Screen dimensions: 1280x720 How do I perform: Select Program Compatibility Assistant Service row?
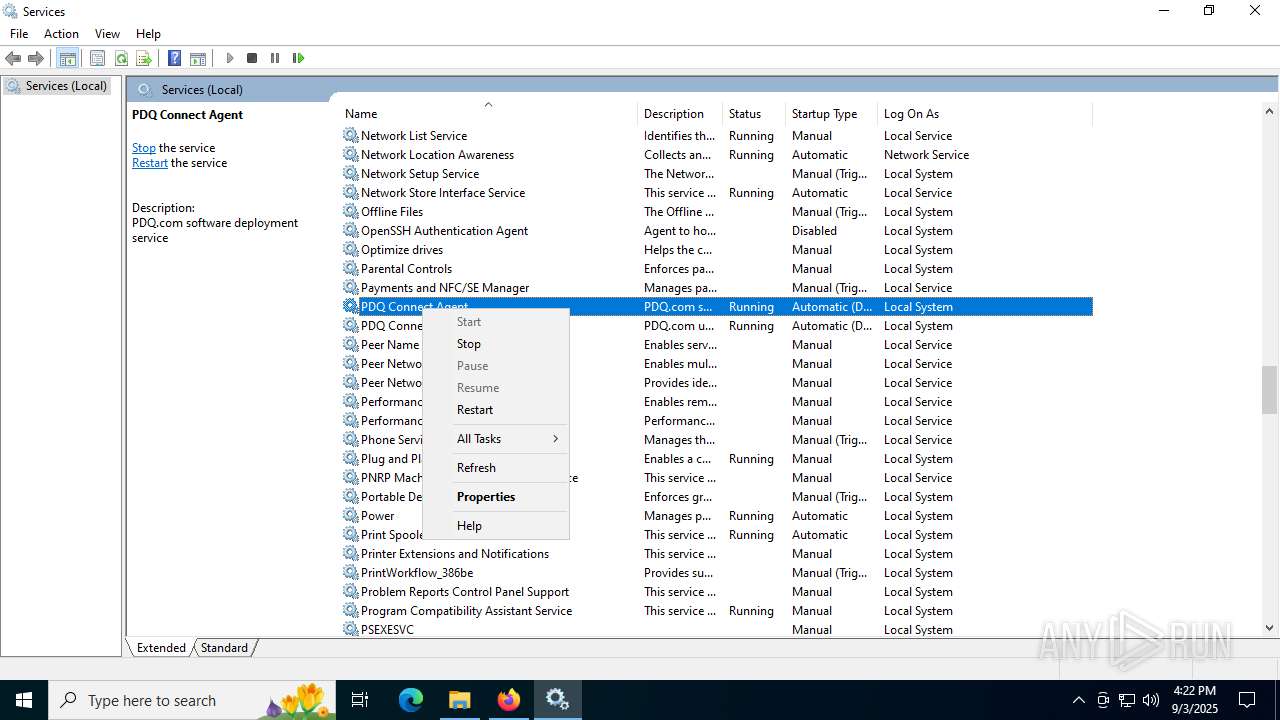click(717, 610)
